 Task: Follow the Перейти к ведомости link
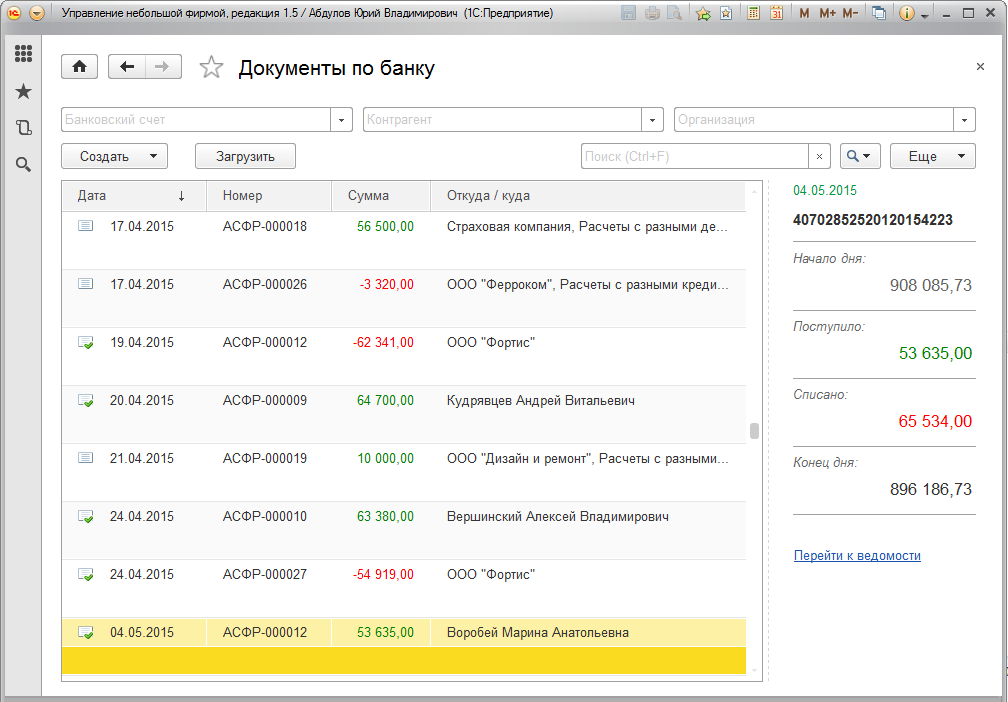(x=857, y=556)
